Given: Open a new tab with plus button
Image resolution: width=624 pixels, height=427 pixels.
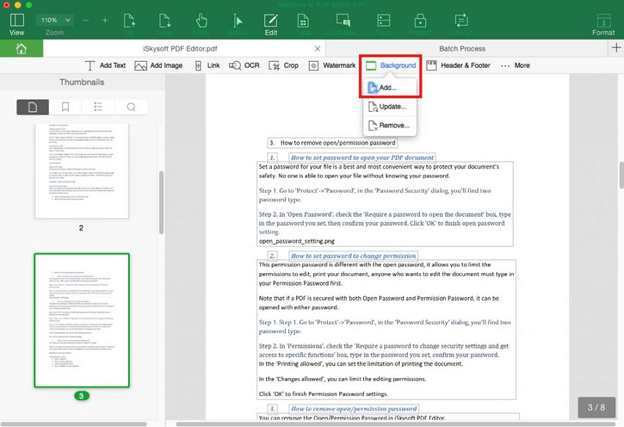Looking at the screenshot, I should [x=616, y=48].
